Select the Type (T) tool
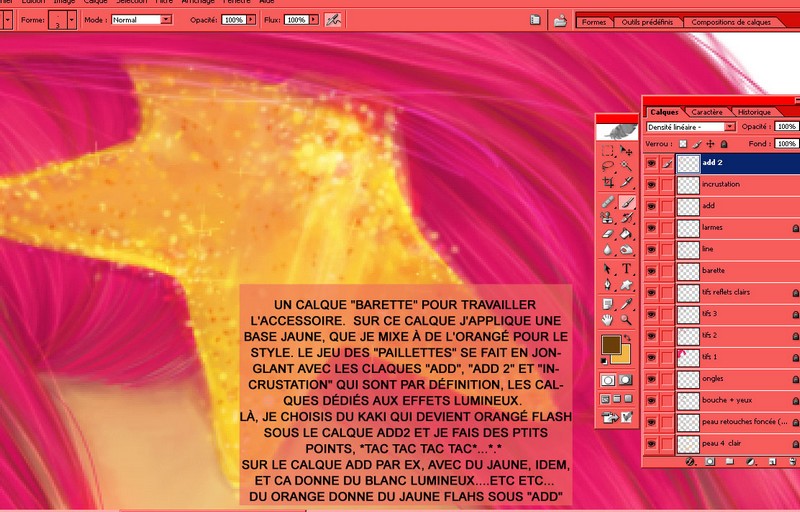 [627, 269]
